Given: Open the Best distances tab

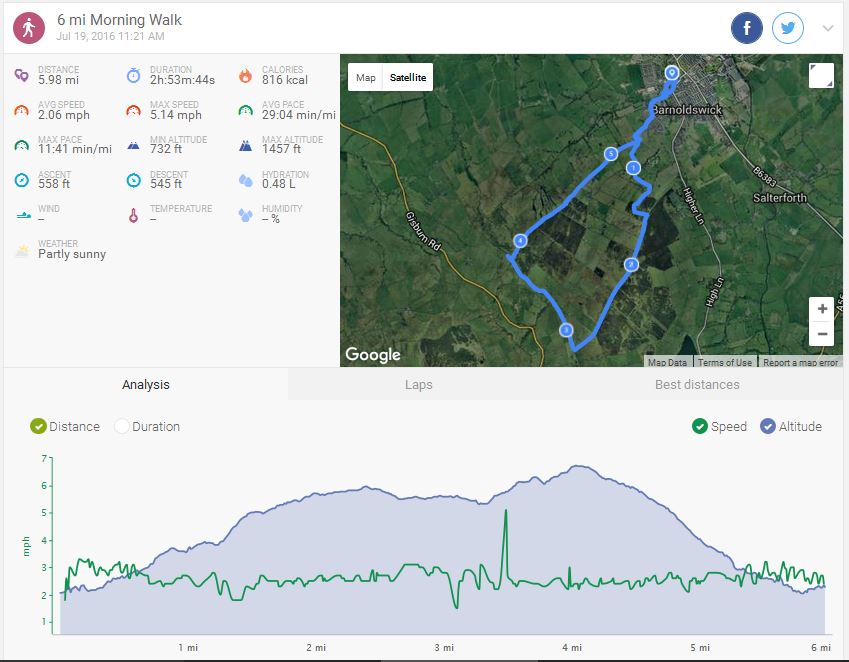Looking at the screenshot, I should (697, 384).
